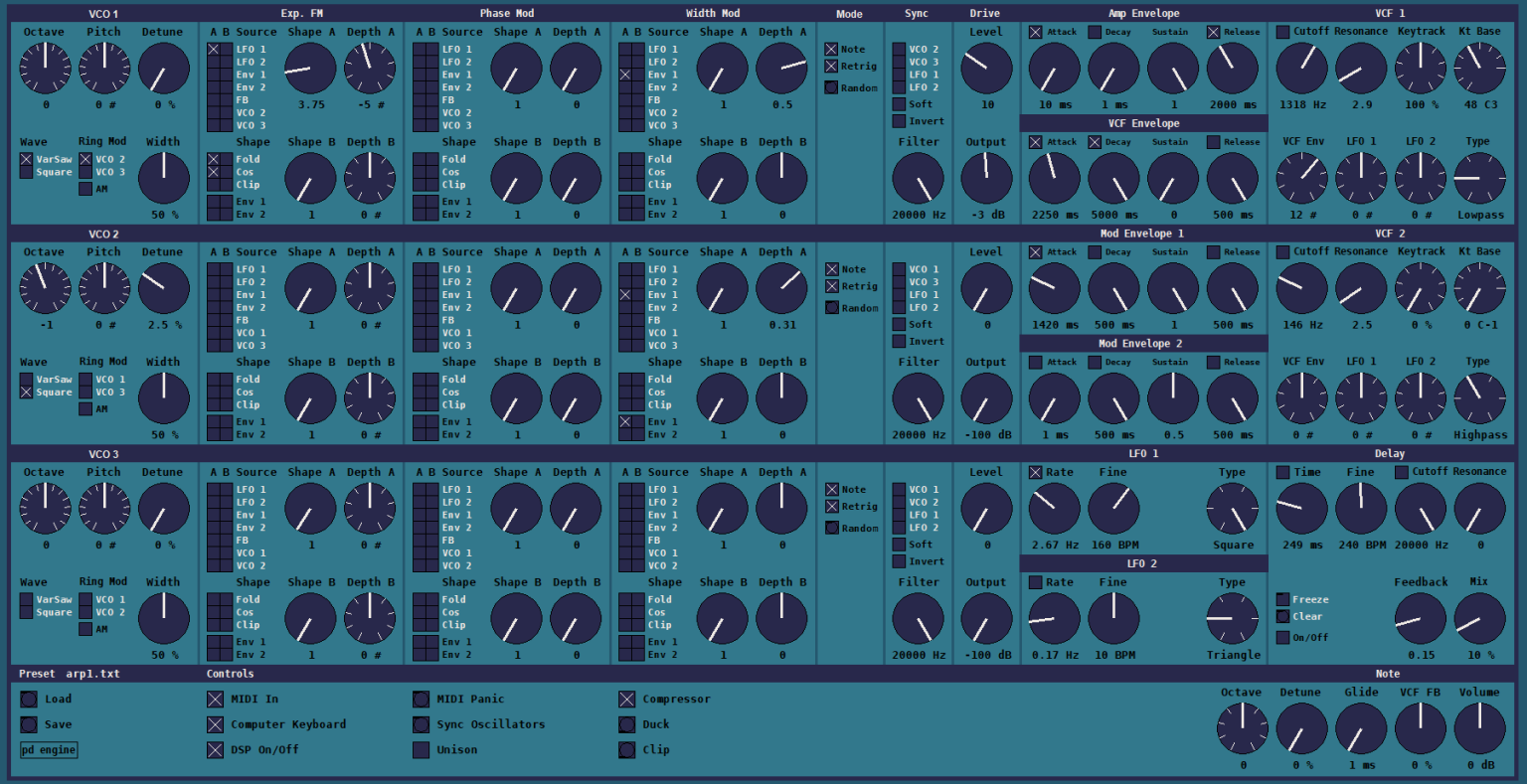Click the VCO 1 Drive Level knob
The width and height of the screenshot is (1527, 784).
click(986, 69)
